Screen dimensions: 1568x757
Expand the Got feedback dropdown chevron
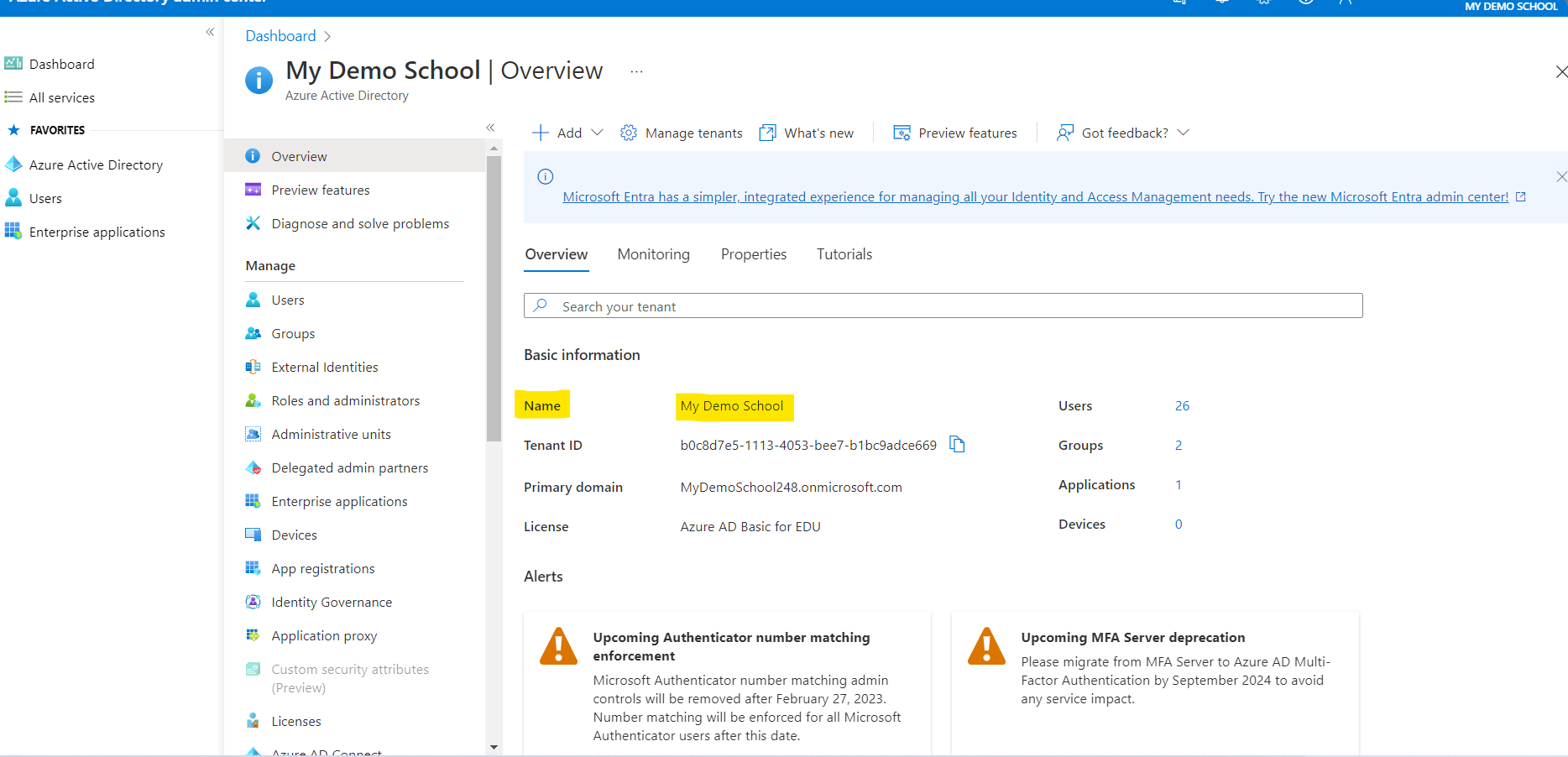click(x=1184, y=133)
